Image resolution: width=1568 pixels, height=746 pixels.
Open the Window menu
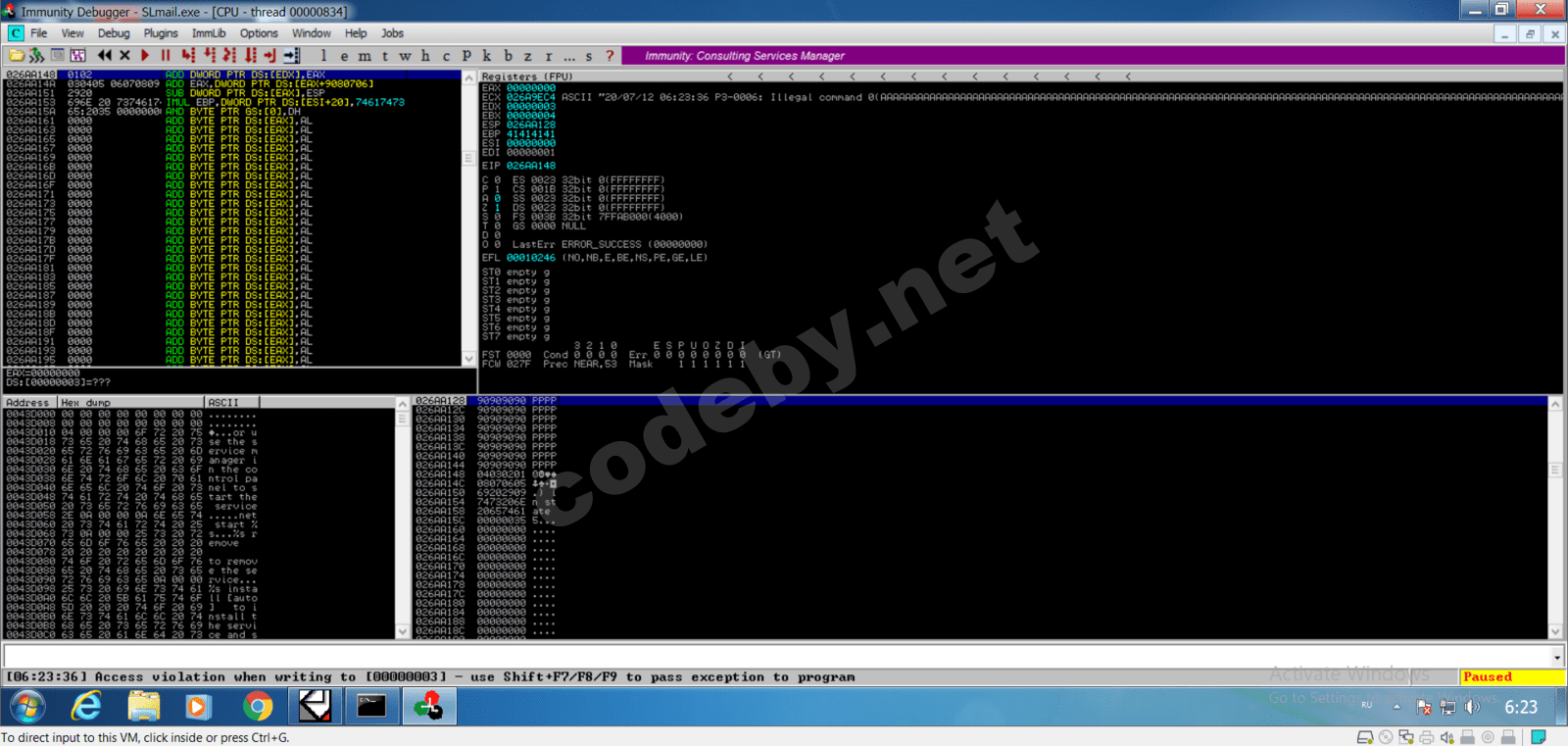(x=312, y=33)
